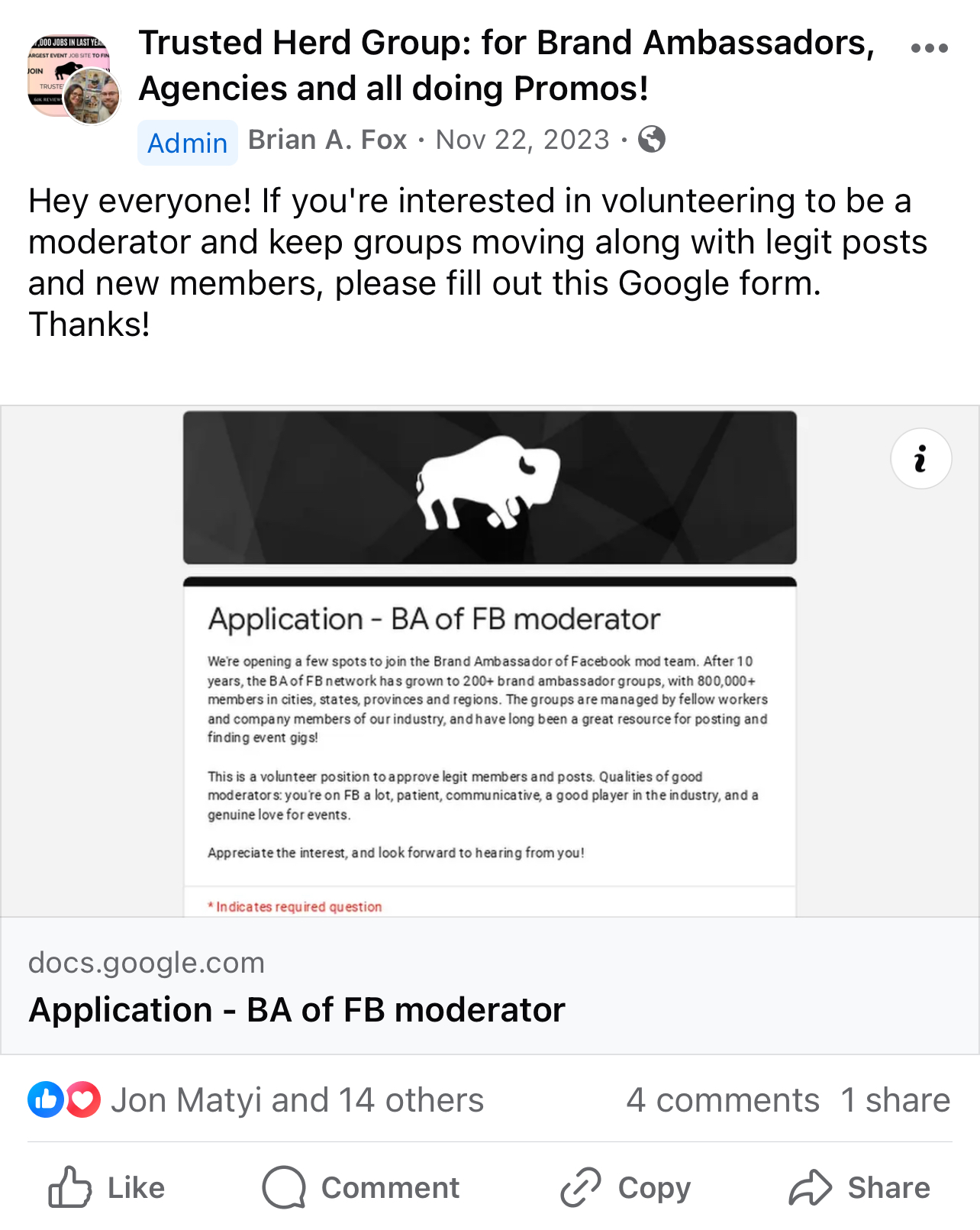Click the Comment speech bubble button
This screenshot has width=980, height=1230.
(x=361, y=1187)
